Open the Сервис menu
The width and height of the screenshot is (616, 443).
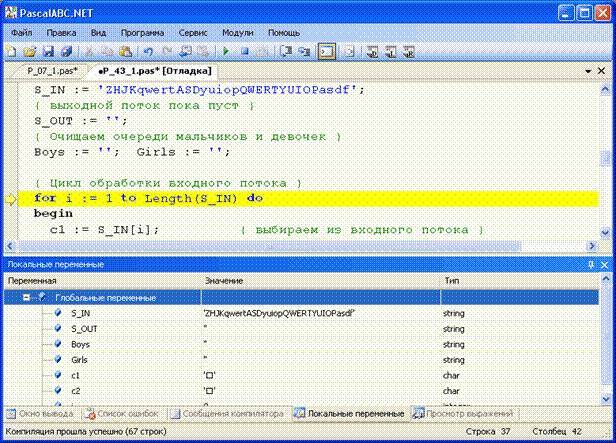point(192,33)
